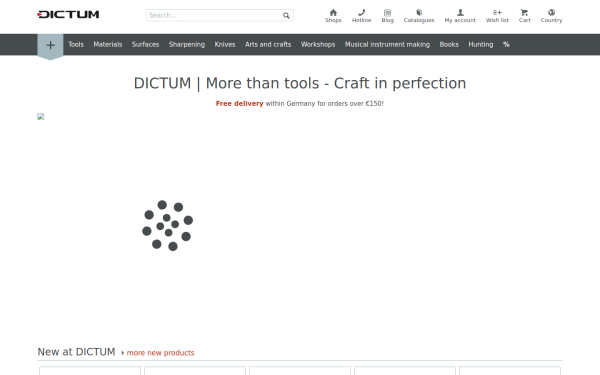Viewport: 600px width, 375px height.
Task: Open the Sharpening menu
Action: coord(187,44)
